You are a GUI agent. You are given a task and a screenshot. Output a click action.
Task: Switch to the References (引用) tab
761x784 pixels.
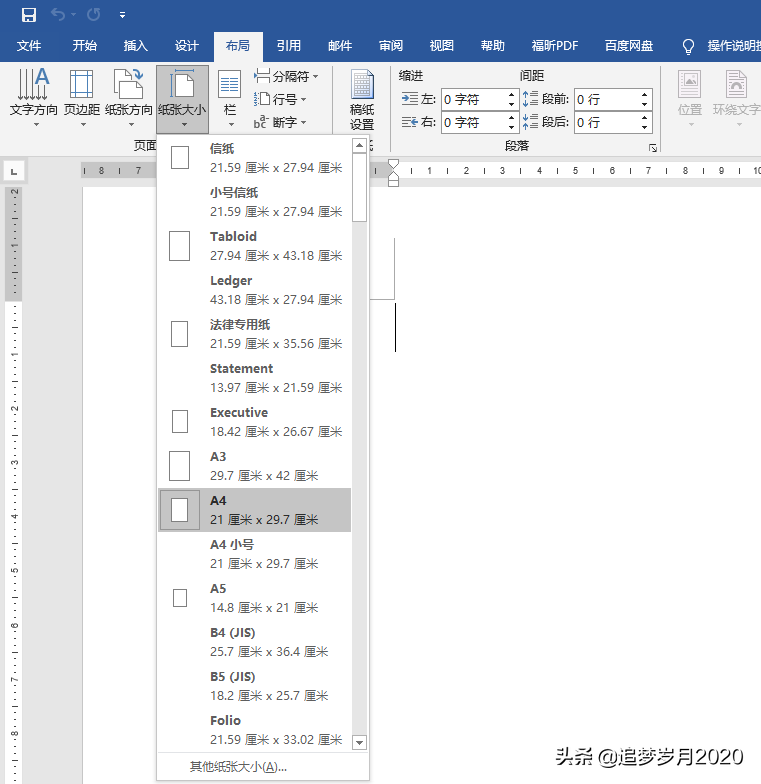click(289, 46)
